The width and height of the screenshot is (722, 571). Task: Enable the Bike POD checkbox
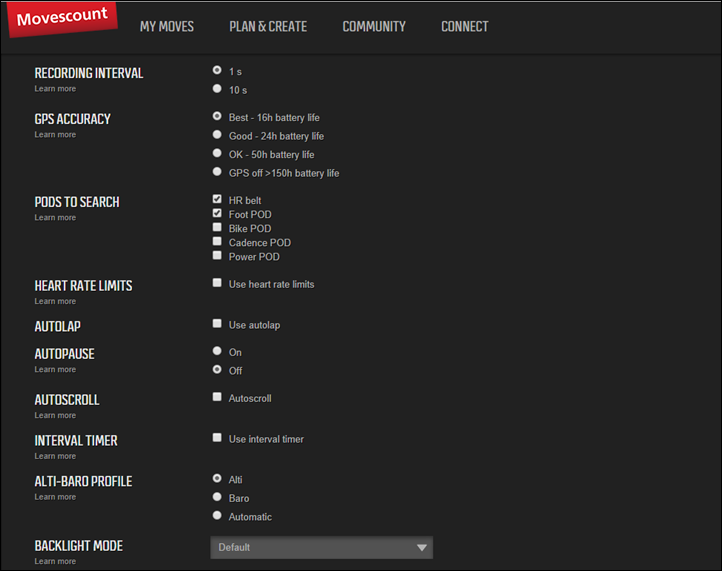pyautogui.click(x=217, y=227)
